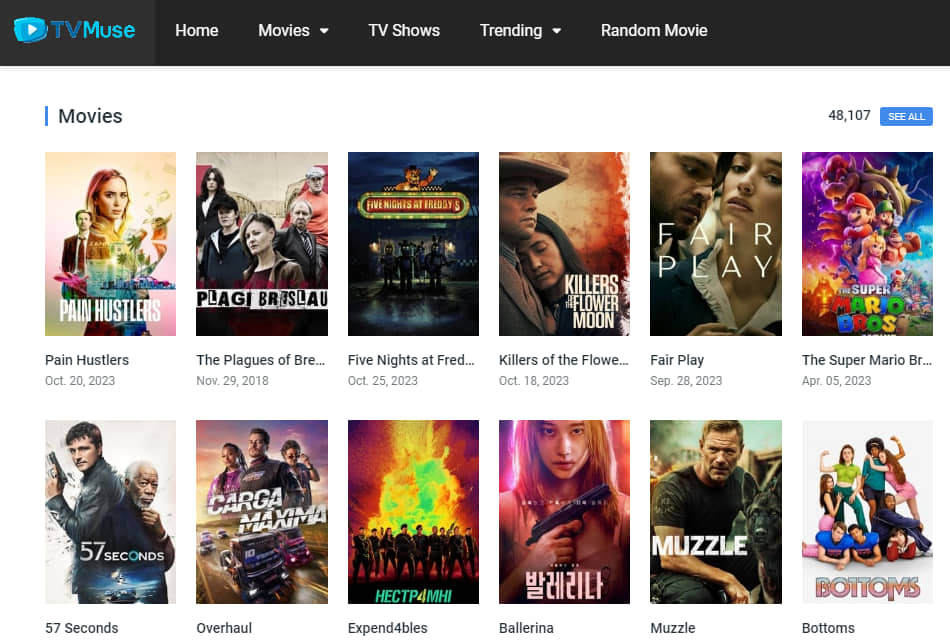Click the Bottoms title link

coord(828,628)
